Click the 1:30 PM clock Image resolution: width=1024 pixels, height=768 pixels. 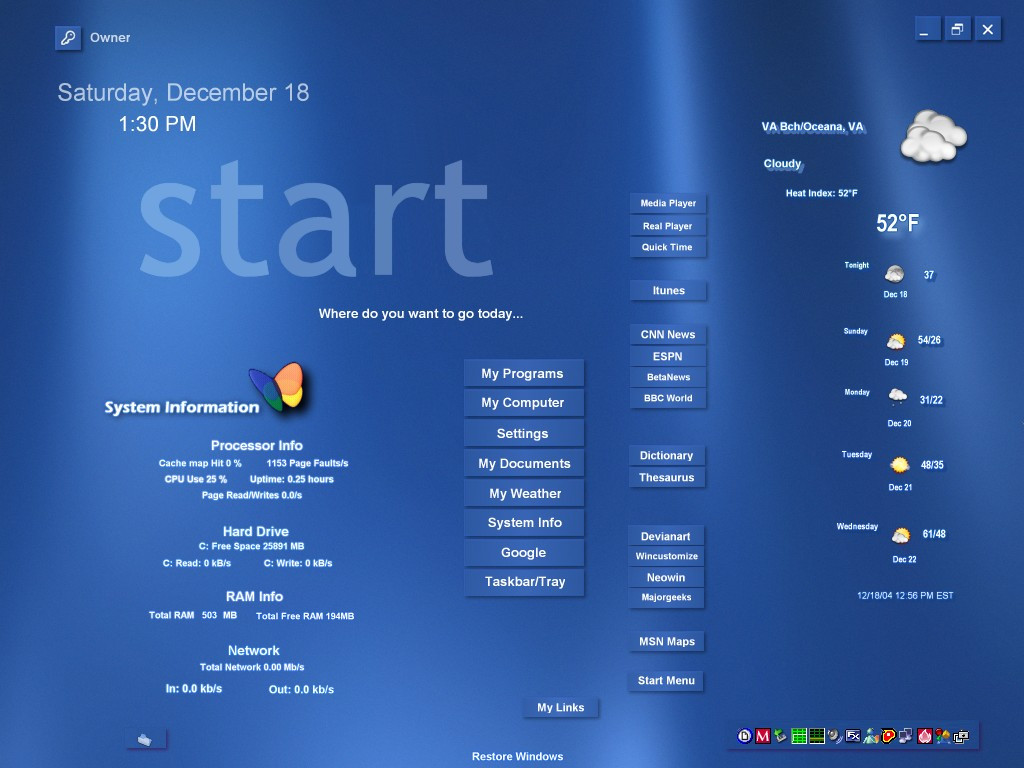(x=157, y=124)
